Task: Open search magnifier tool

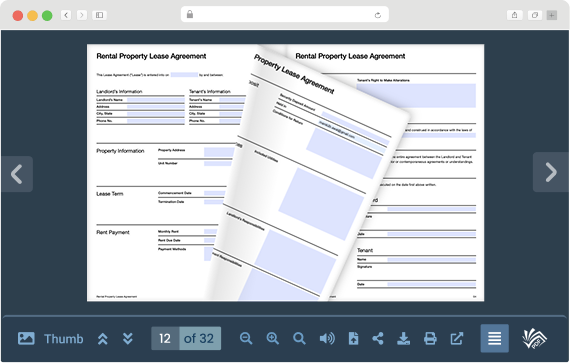Action: coord(299,338)
